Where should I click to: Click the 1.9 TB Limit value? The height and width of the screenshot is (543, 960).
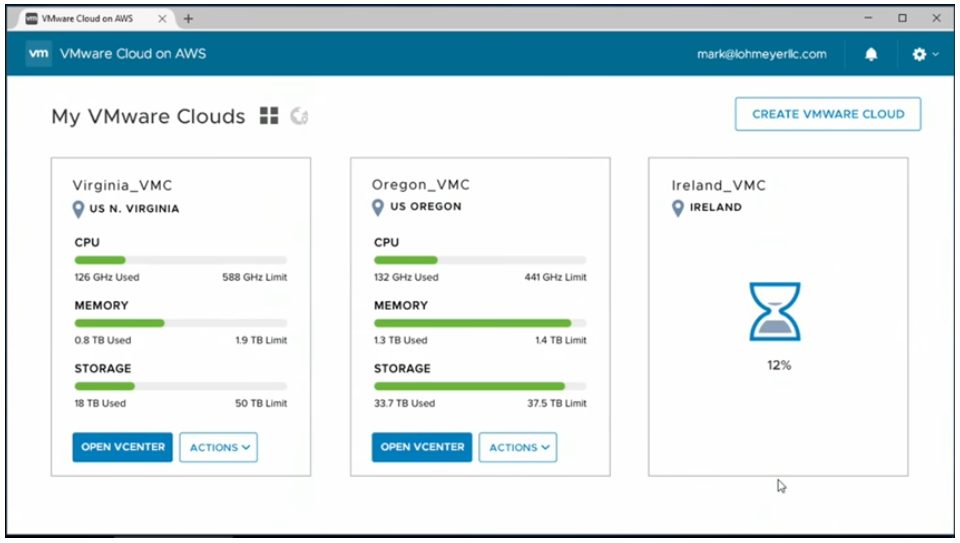click(x=261, y=340)
